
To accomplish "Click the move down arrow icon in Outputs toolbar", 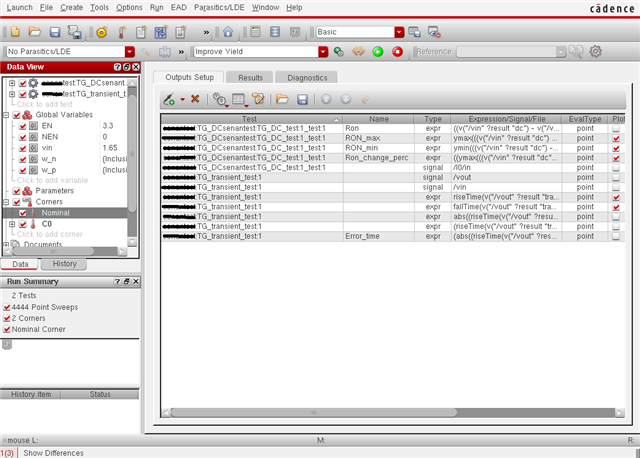I will pyautogui.click(x=346, y=99).
